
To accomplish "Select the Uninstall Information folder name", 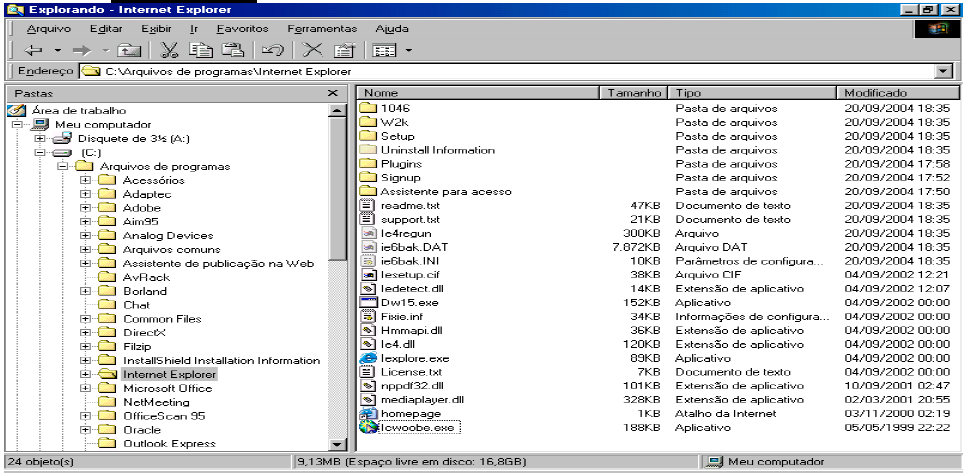I will tap(438, 150).
